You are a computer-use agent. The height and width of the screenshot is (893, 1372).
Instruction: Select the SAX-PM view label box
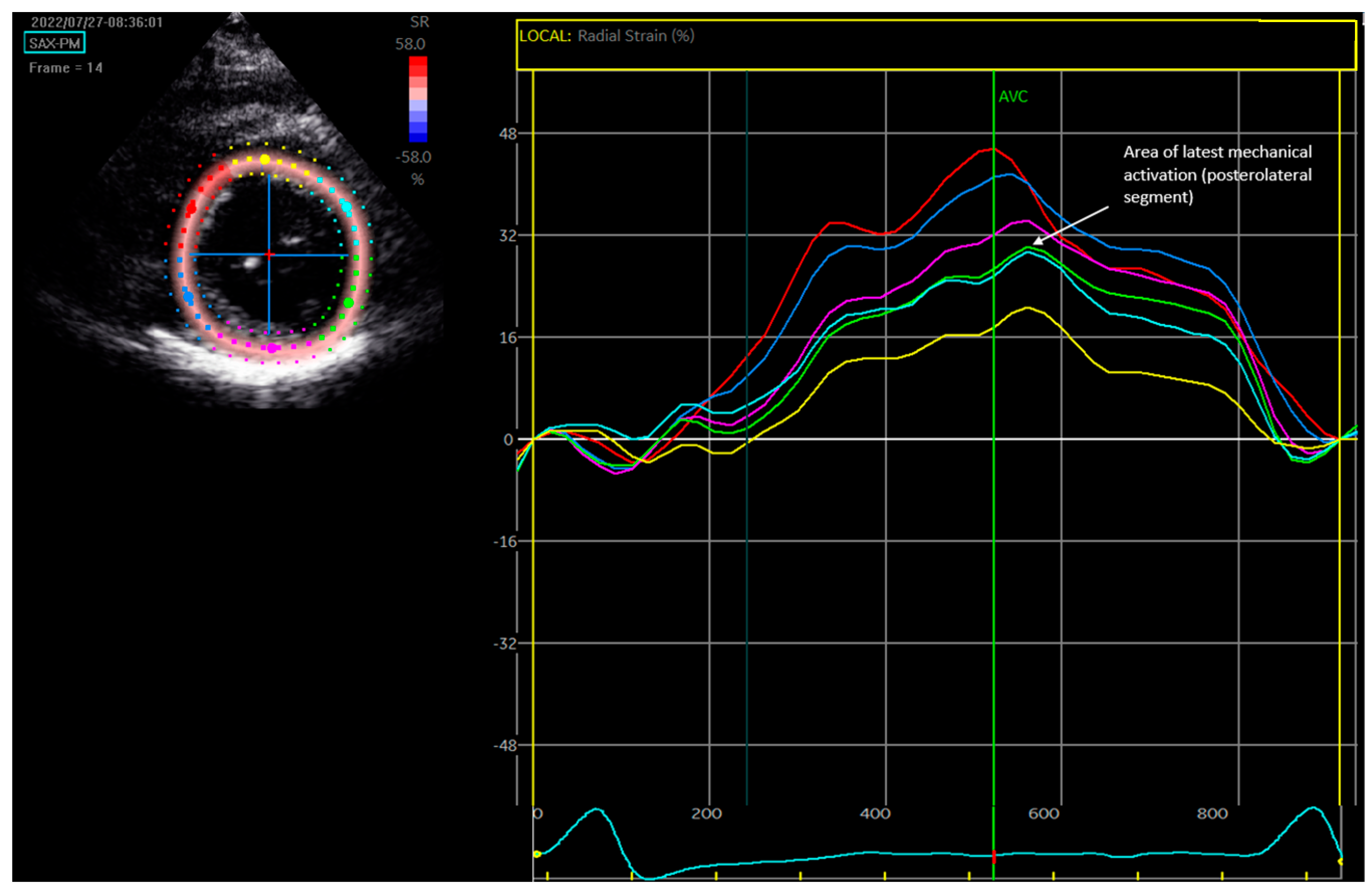pos(55,43)
